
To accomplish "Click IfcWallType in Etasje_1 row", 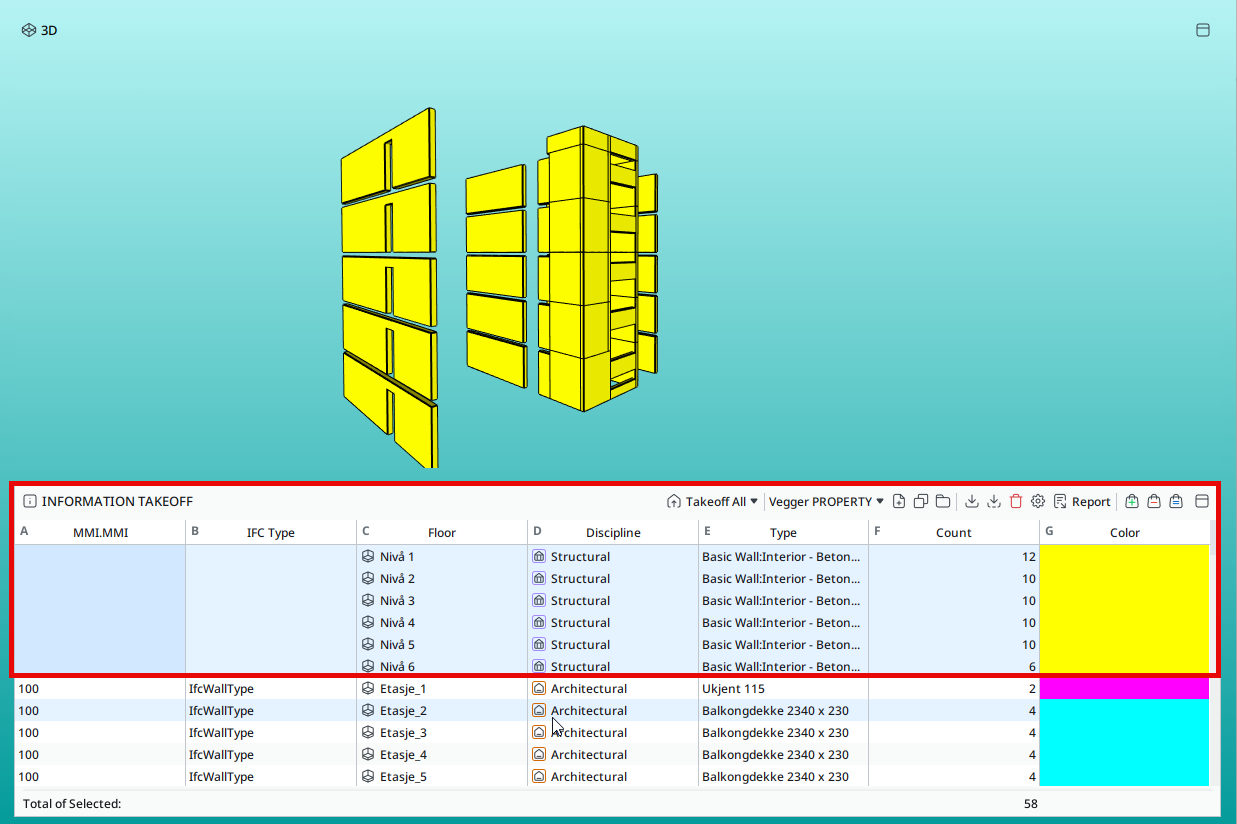I will click(221, 689).
